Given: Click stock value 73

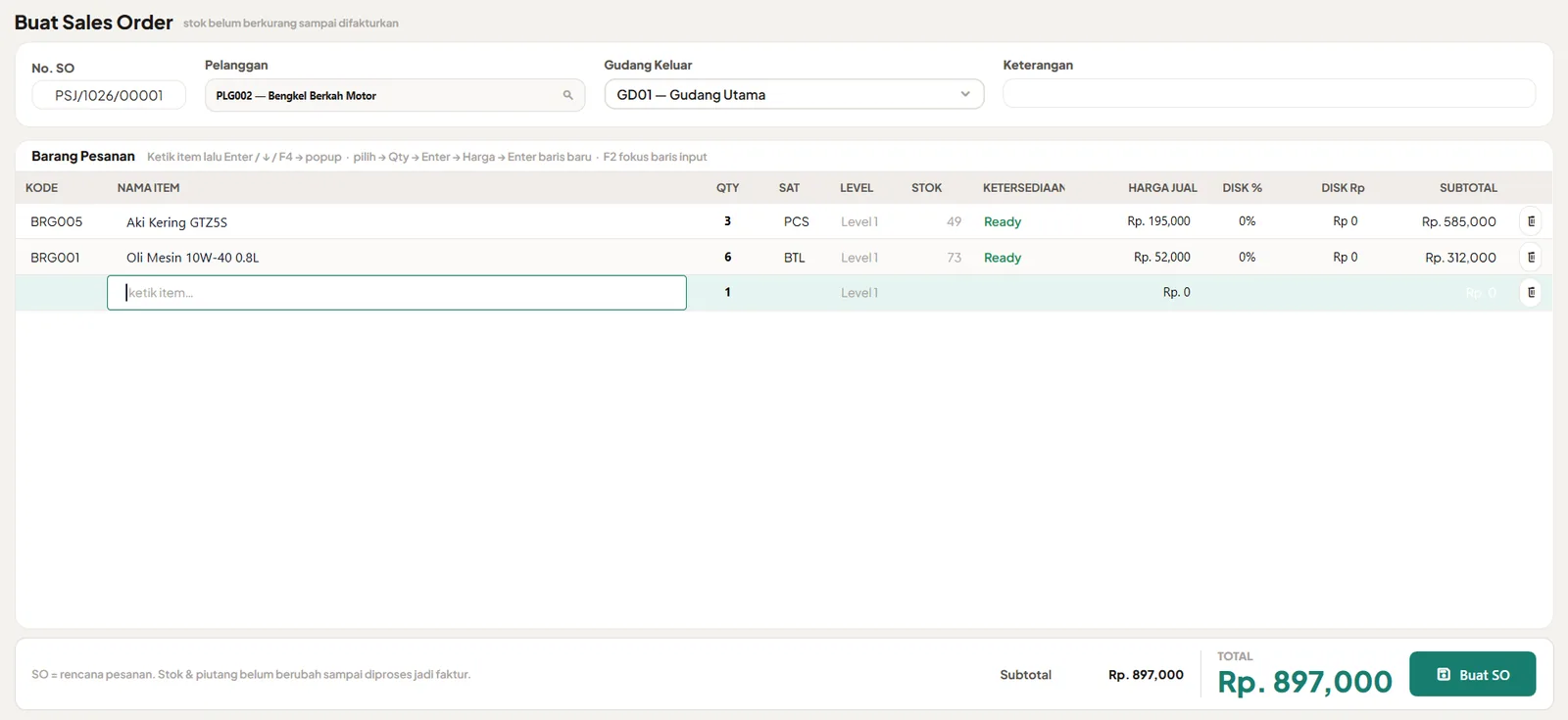Looking at the screenshot, I should pyautogui.click(x=954, y=258).
